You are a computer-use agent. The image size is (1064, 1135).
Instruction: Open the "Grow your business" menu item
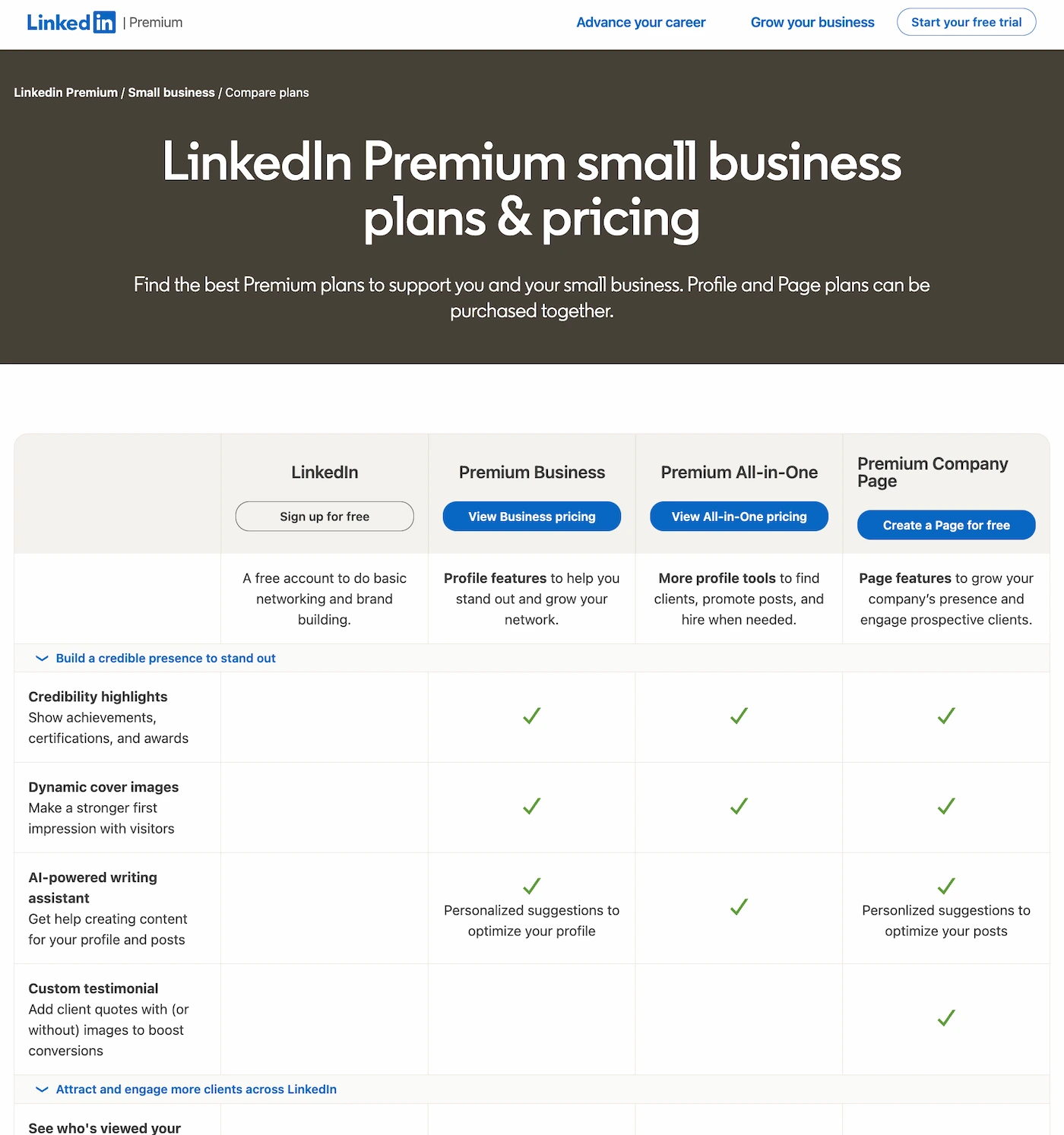[812, 22]
